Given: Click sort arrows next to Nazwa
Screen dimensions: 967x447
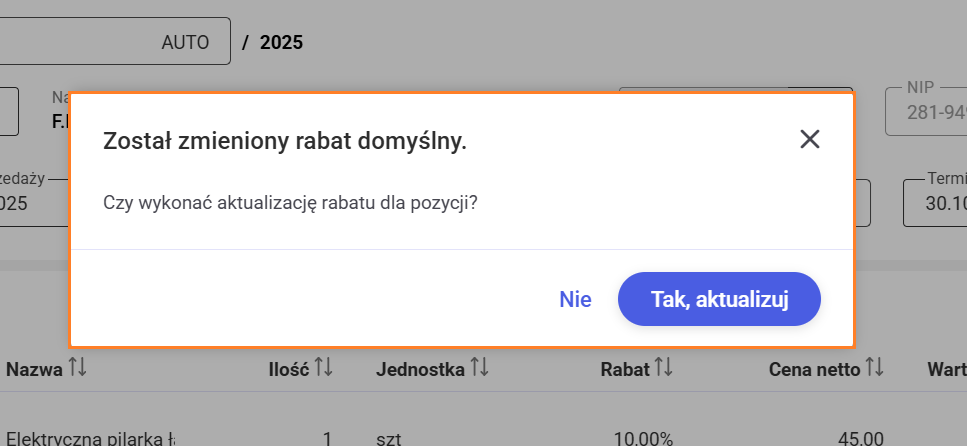Looking at the screenshot, I should (x=78, y=369).
